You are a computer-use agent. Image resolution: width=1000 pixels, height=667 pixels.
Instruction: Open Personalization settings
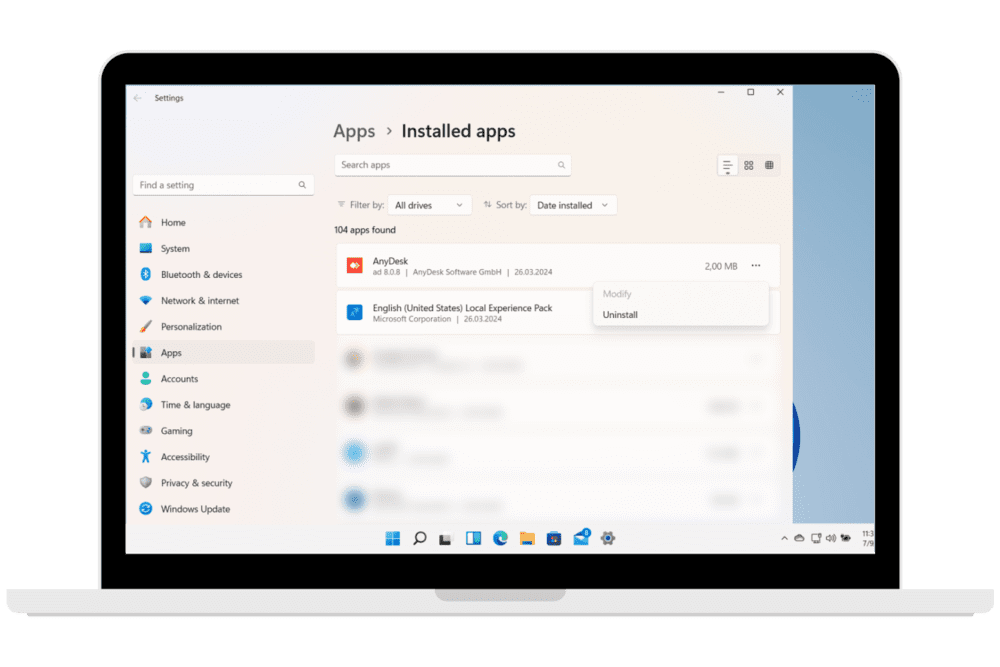(x=223, y=326)
